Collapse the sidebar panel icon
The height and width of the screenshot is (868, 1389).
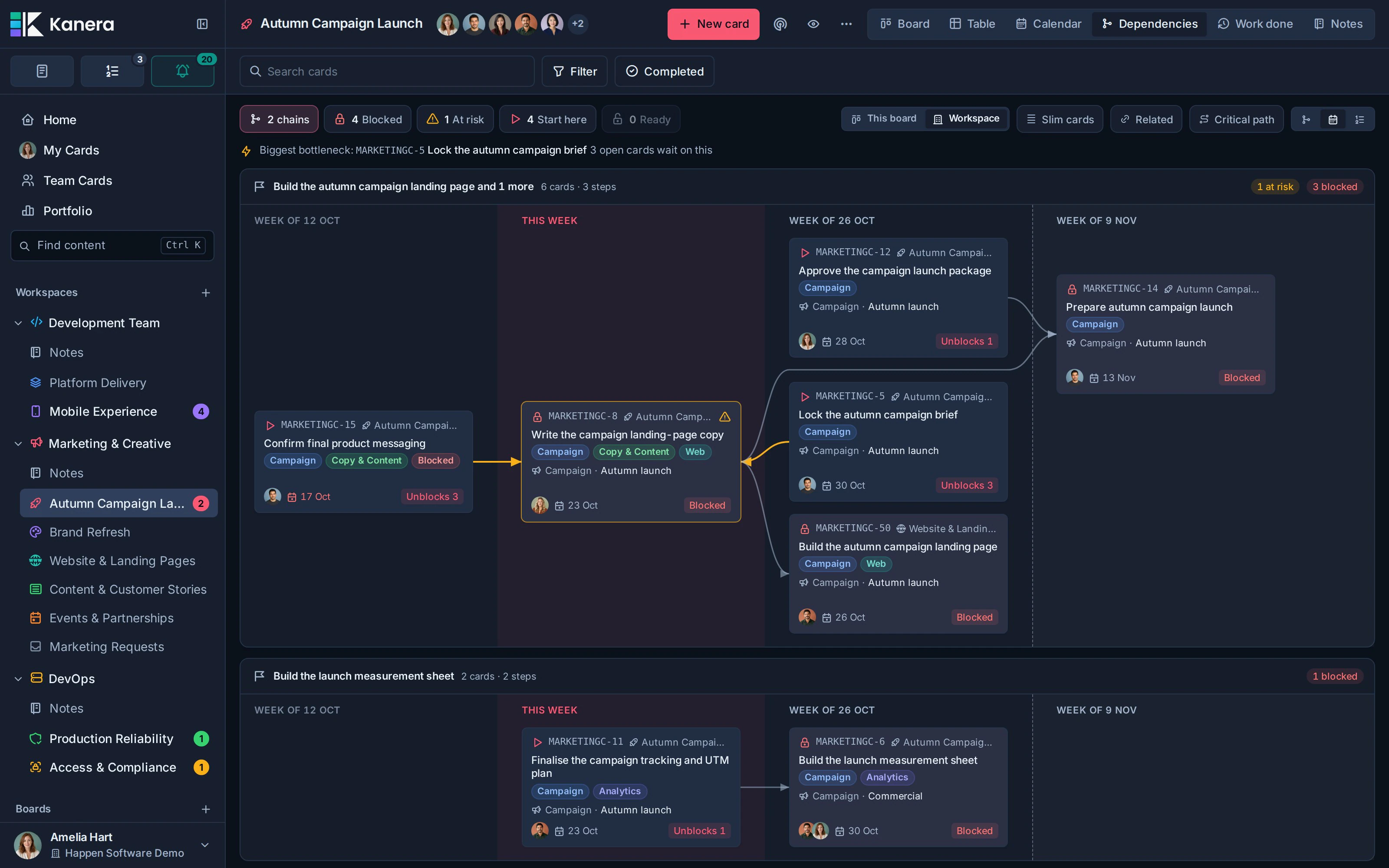202,23
